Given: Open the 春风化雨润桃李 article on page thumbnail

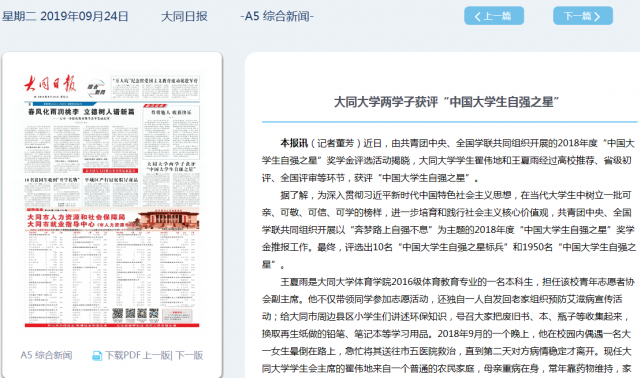Looking at the screenshot, I should pos(81,111).
